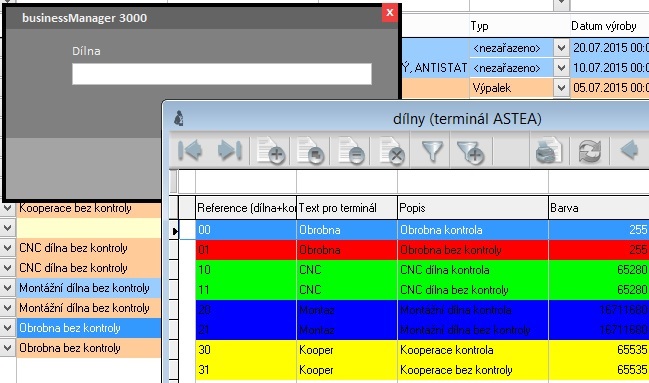649x383 pixels.
Task: Select Kooper text in row 30
Action: [x=347, y=350]
